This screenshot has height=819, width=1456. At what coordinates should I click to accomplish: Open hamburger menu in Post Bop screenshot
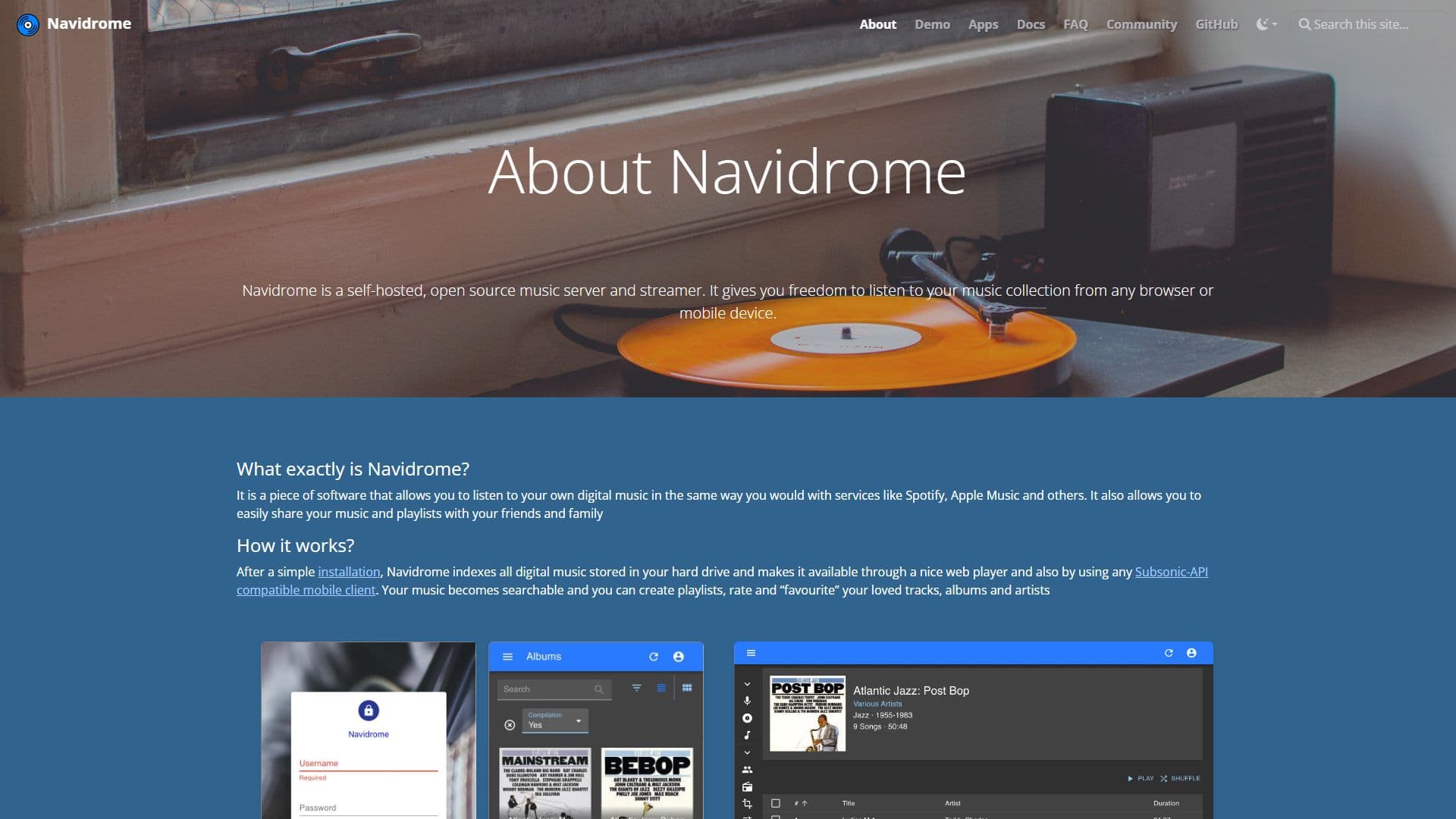751,653
